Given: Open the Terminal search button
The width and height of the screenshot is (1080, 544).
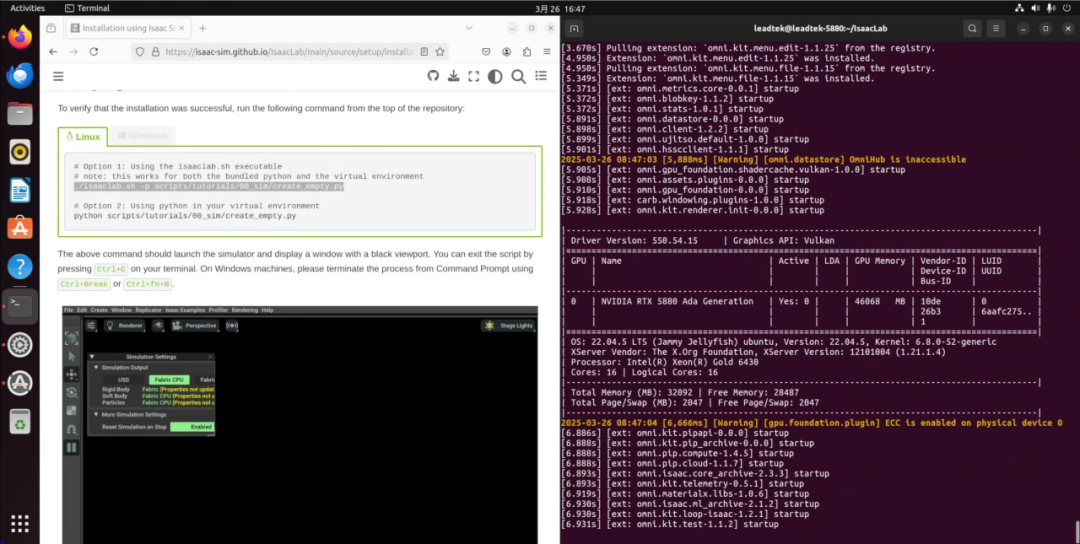Looking at the screenshot, I should pyautogui.click(x=972, y=28).
